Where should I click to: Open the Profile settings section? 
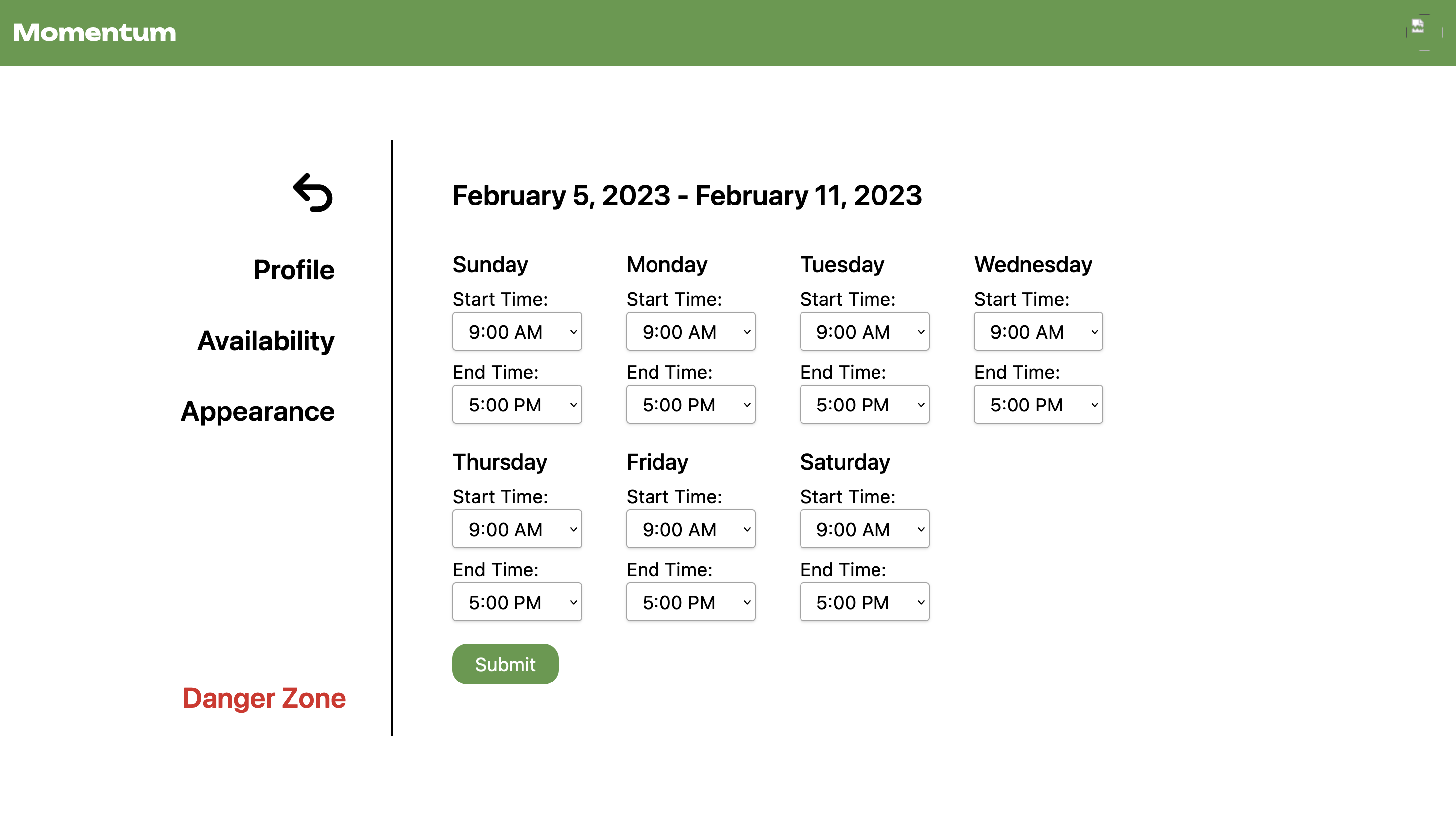pos(293,270)
